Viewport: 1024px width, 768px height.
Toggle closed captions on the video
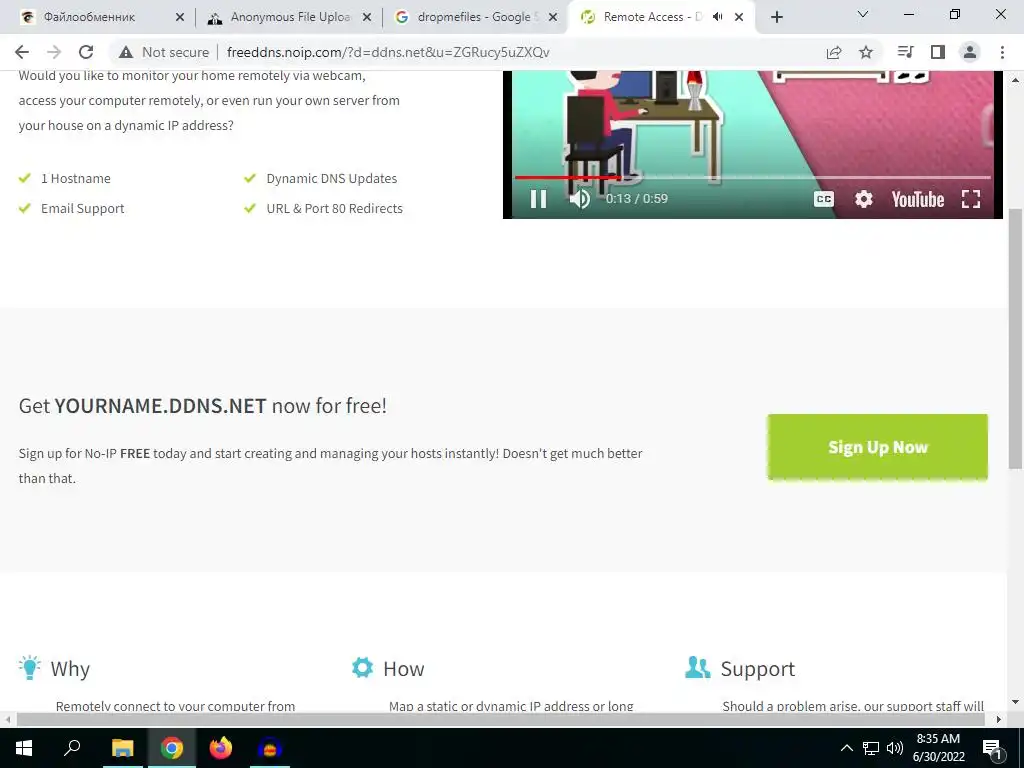pos(824,199)
